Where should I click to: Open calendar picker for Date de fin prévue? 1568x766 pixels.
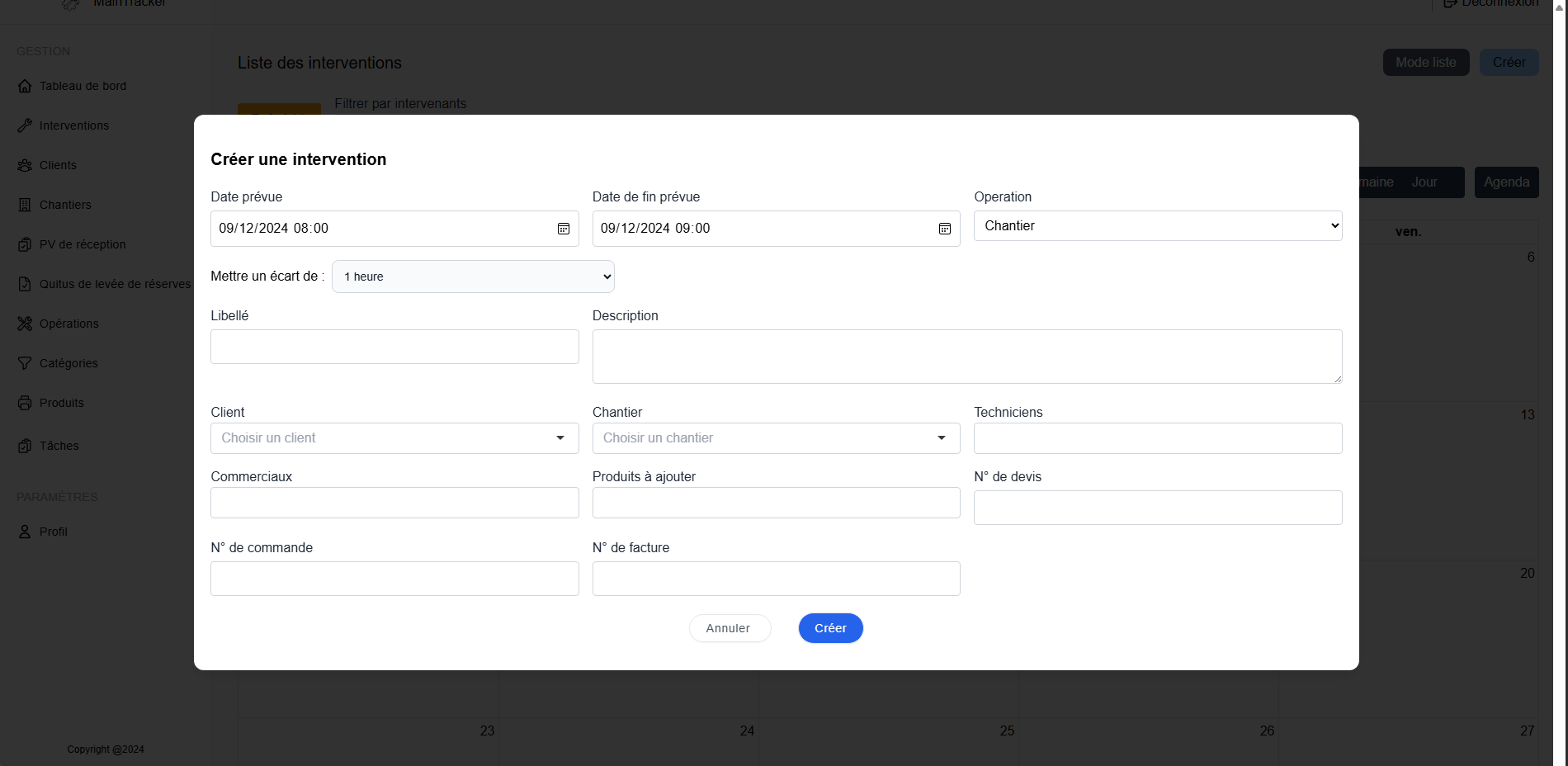pyautogui.click(x=944, y=229)
